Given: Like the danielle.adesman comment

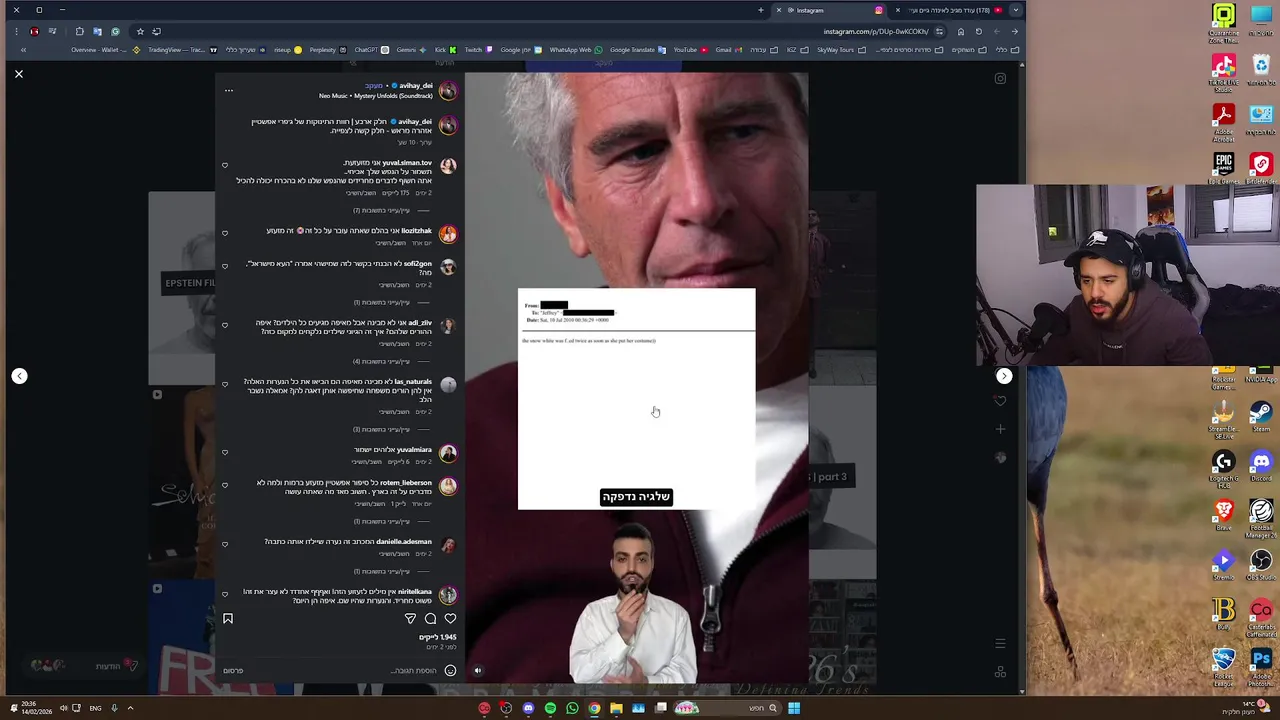Looking at the screenshot, I should [x=225, y=544].
